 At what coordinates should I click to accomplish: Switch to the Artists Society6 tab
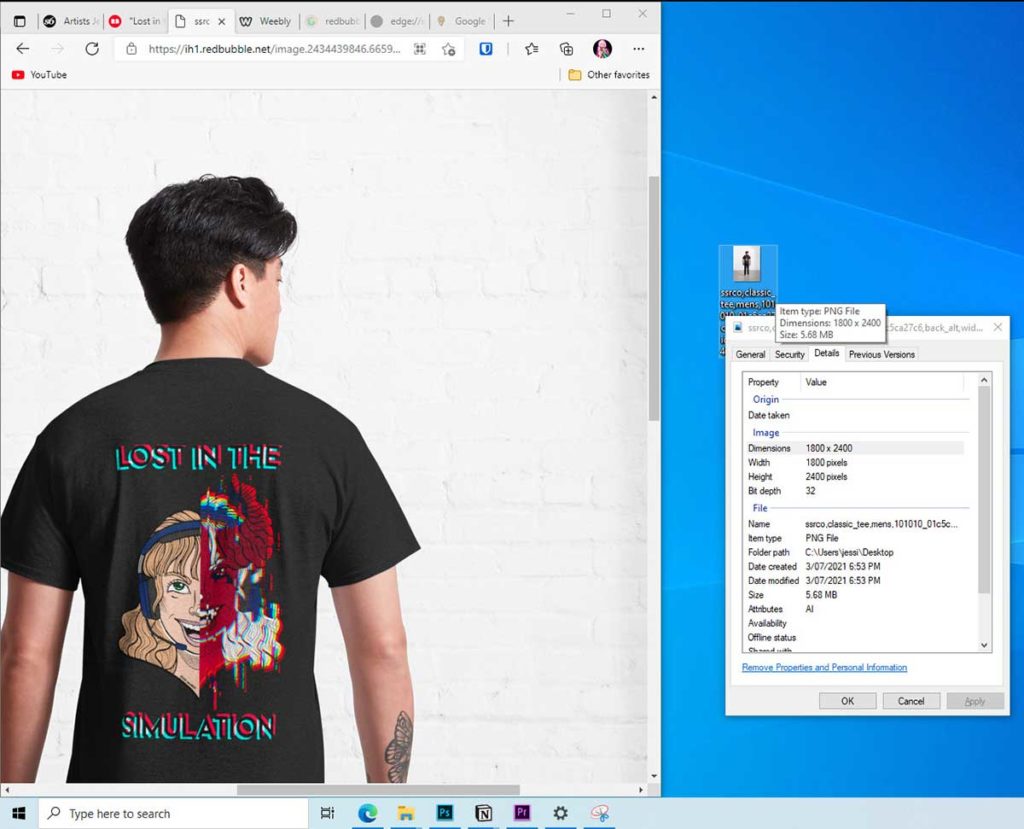71,21
